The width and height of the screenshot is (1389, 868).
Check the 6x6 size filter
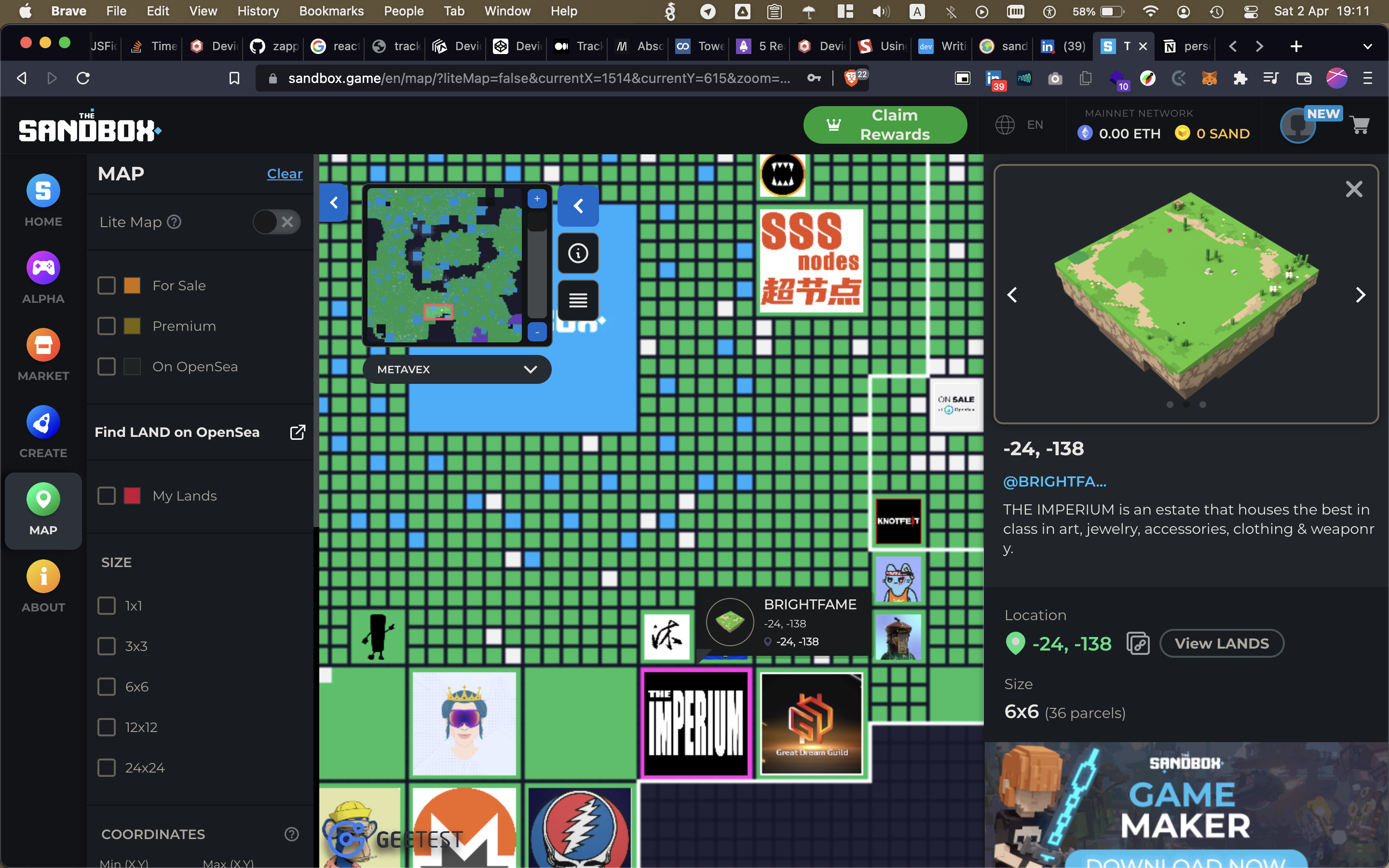(107, 687)
